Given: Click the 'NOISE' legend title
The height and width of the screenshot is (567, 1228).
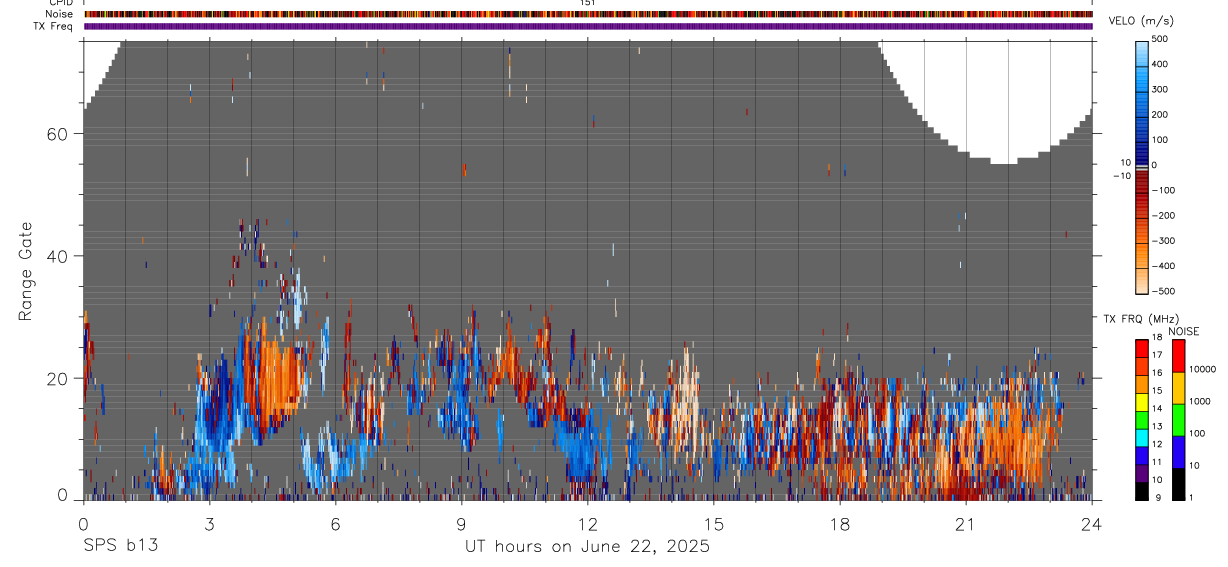Looking at the screenshot, I should (1184, 331).
